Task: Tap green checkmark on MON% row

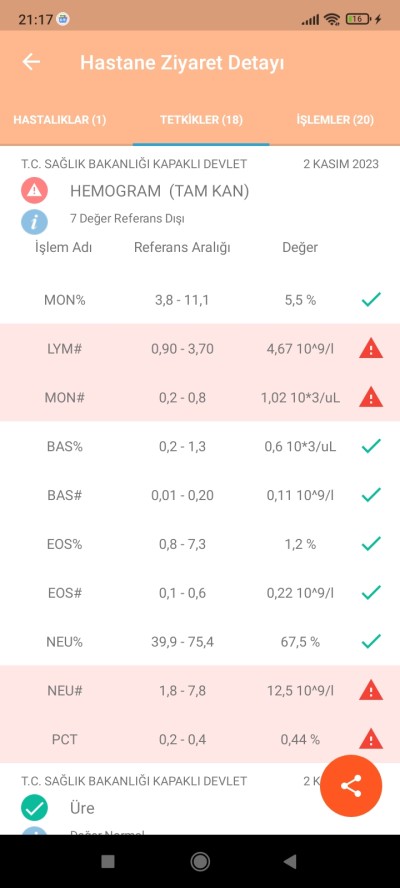Action: (371, 300)
